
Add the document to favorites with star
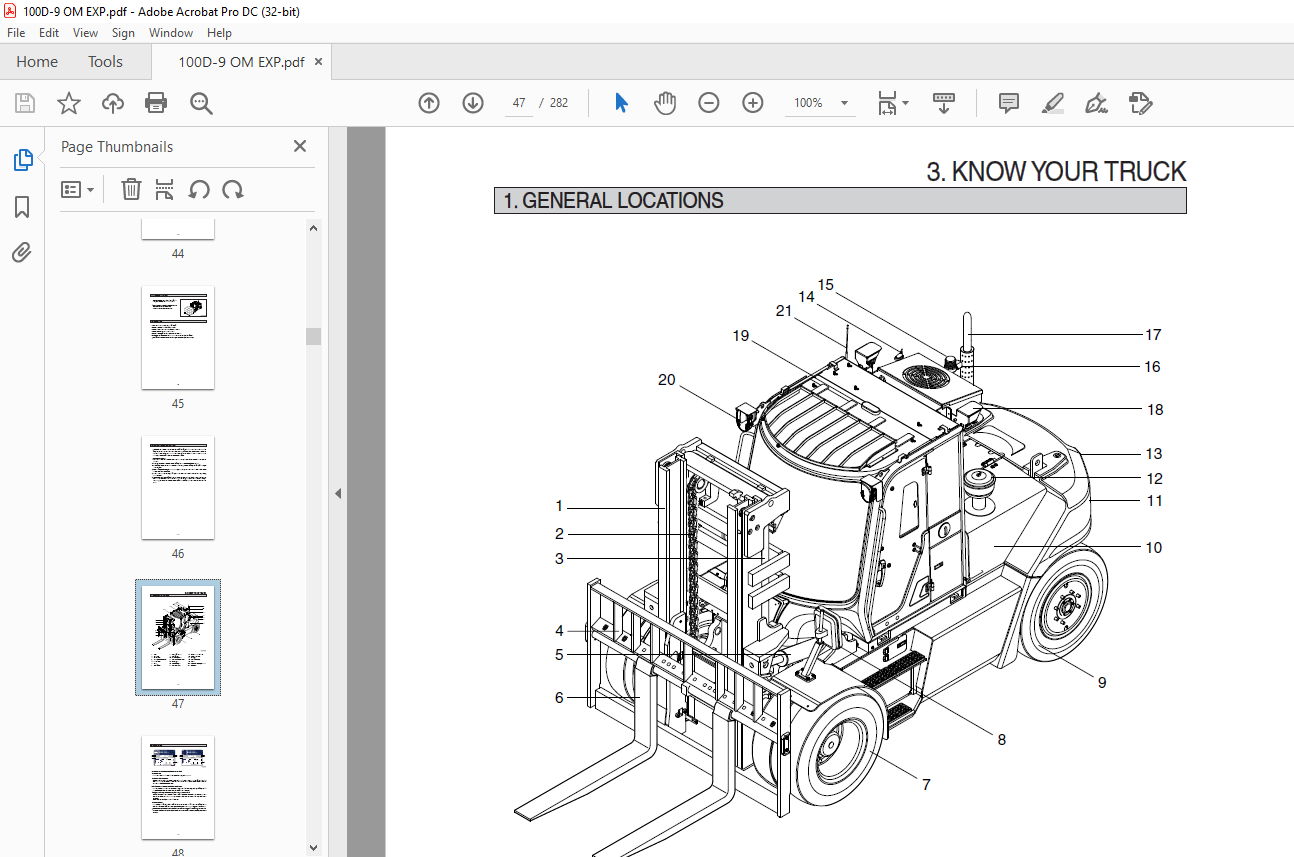click(68, 103)
